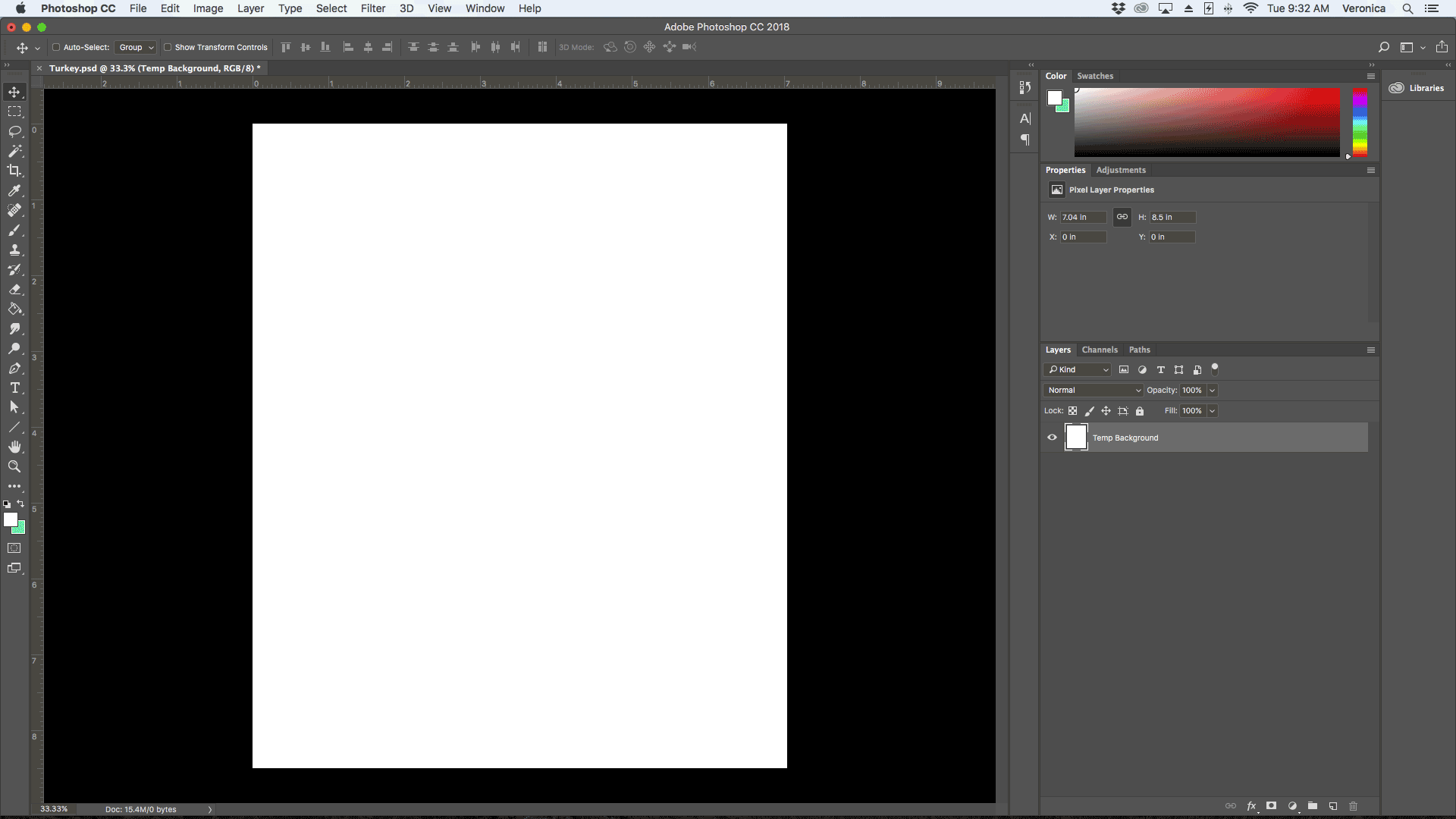This screenshot has width=1456, height=819.
Task: Enable Show Transform Controls checkbox
Action: pos(164,47)
